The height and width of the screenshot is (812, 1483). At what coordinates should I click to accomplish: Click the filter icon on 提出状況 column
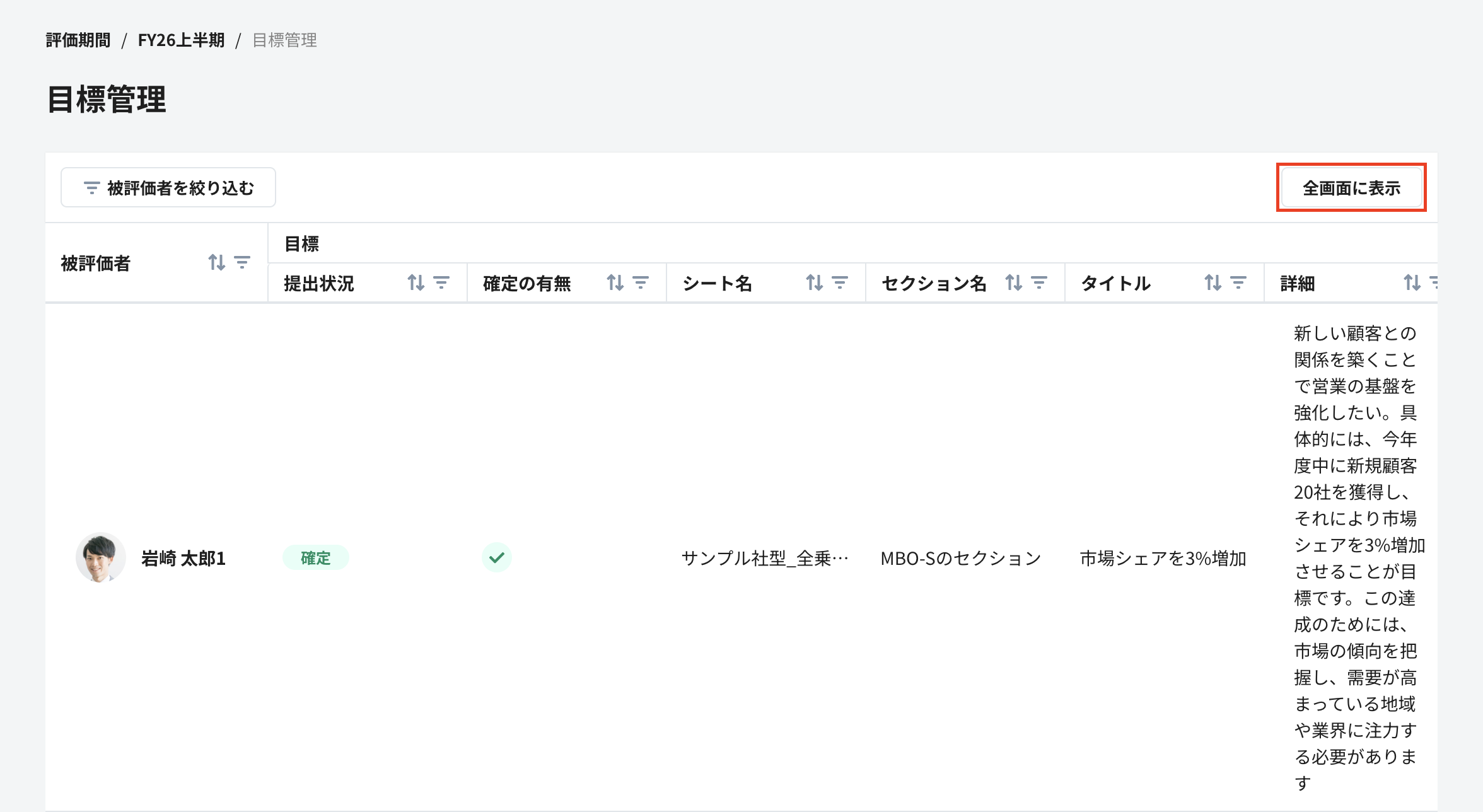point(441,283)
